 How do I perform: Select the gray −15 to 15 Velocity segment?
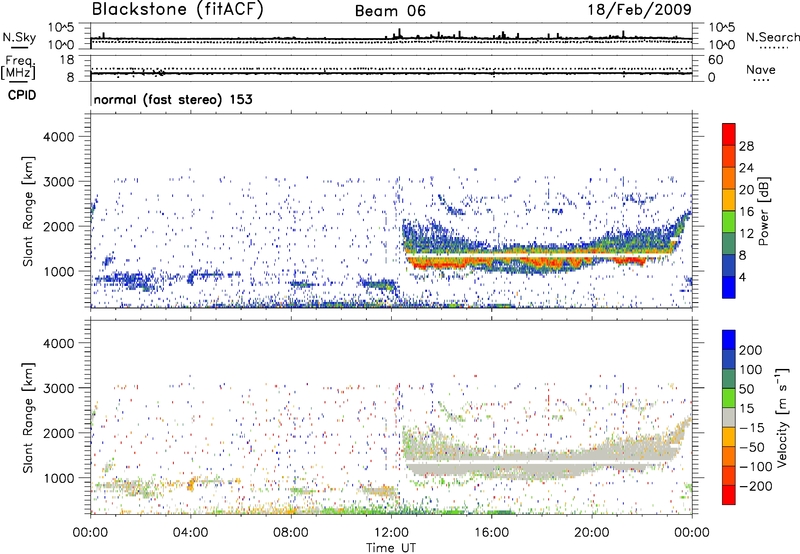click(x=729, y=417)
